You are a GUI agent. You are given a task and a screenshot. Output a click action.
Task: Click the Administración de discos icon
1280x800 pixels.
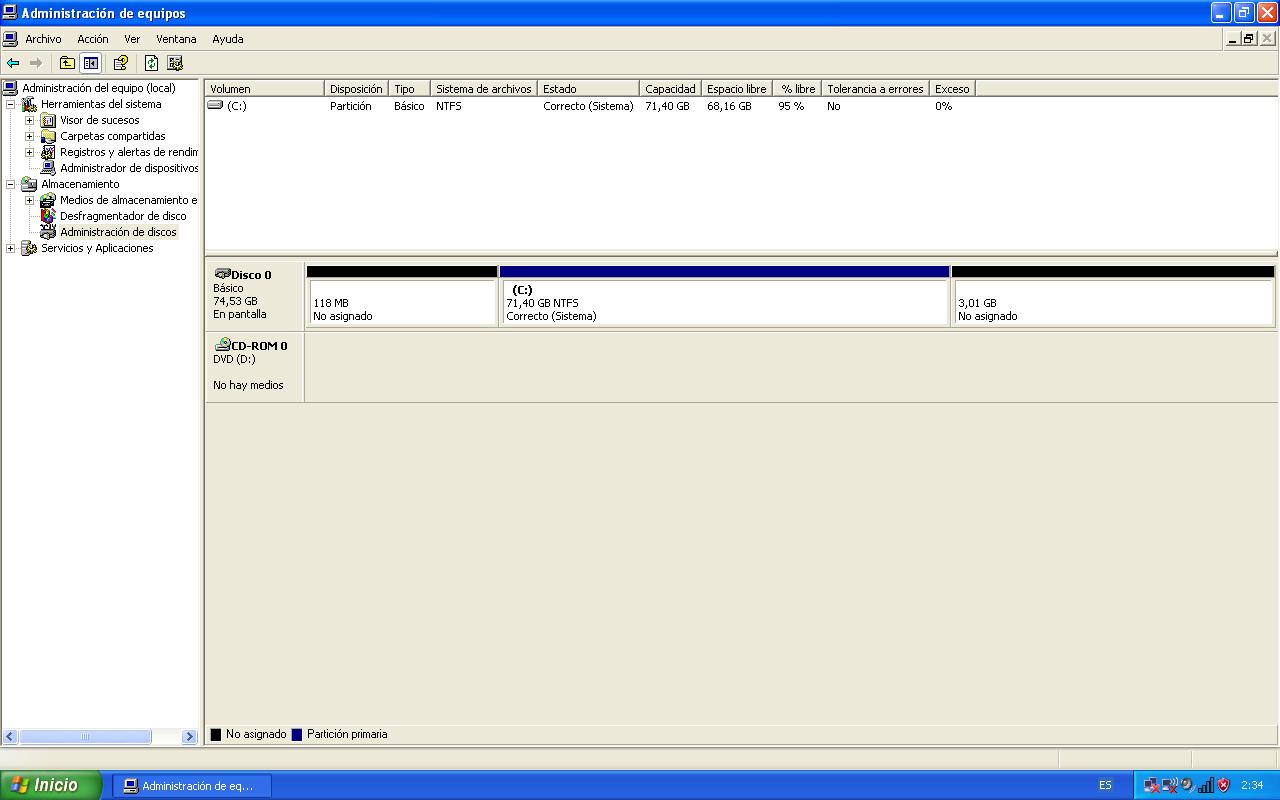coord(48,232)
